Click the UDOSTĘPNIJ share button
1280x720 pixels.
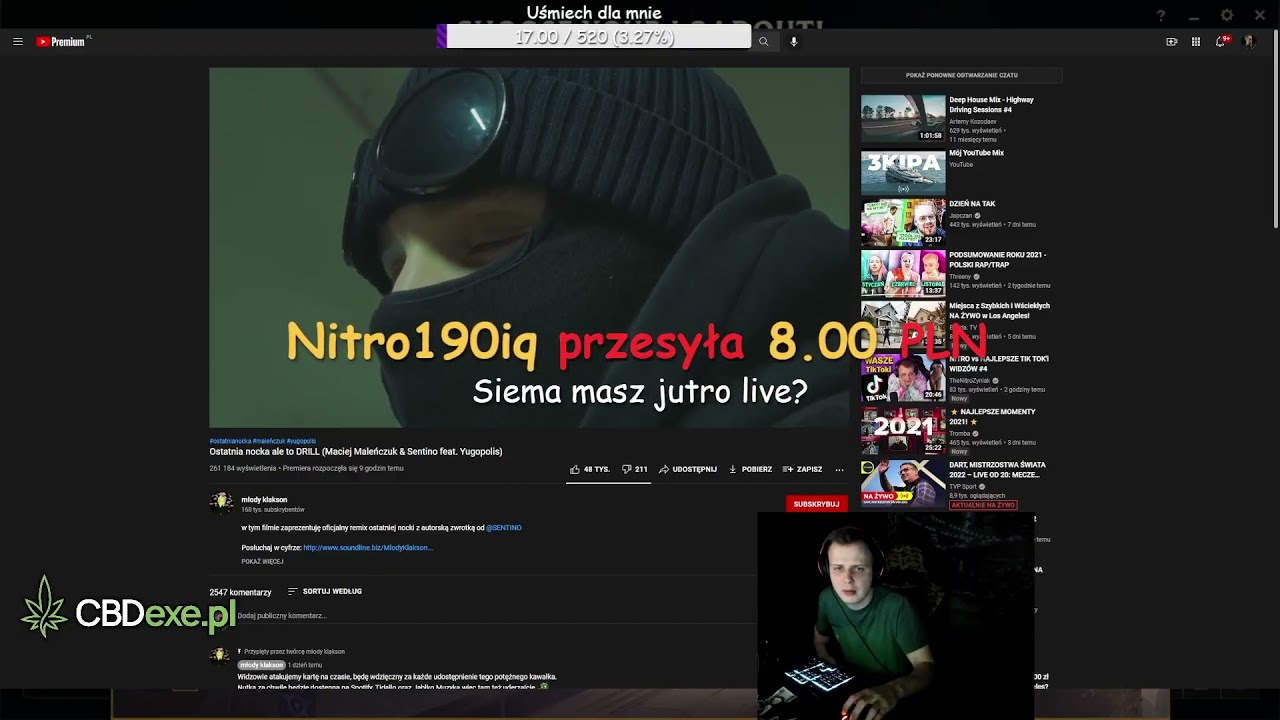coord(688,469)
